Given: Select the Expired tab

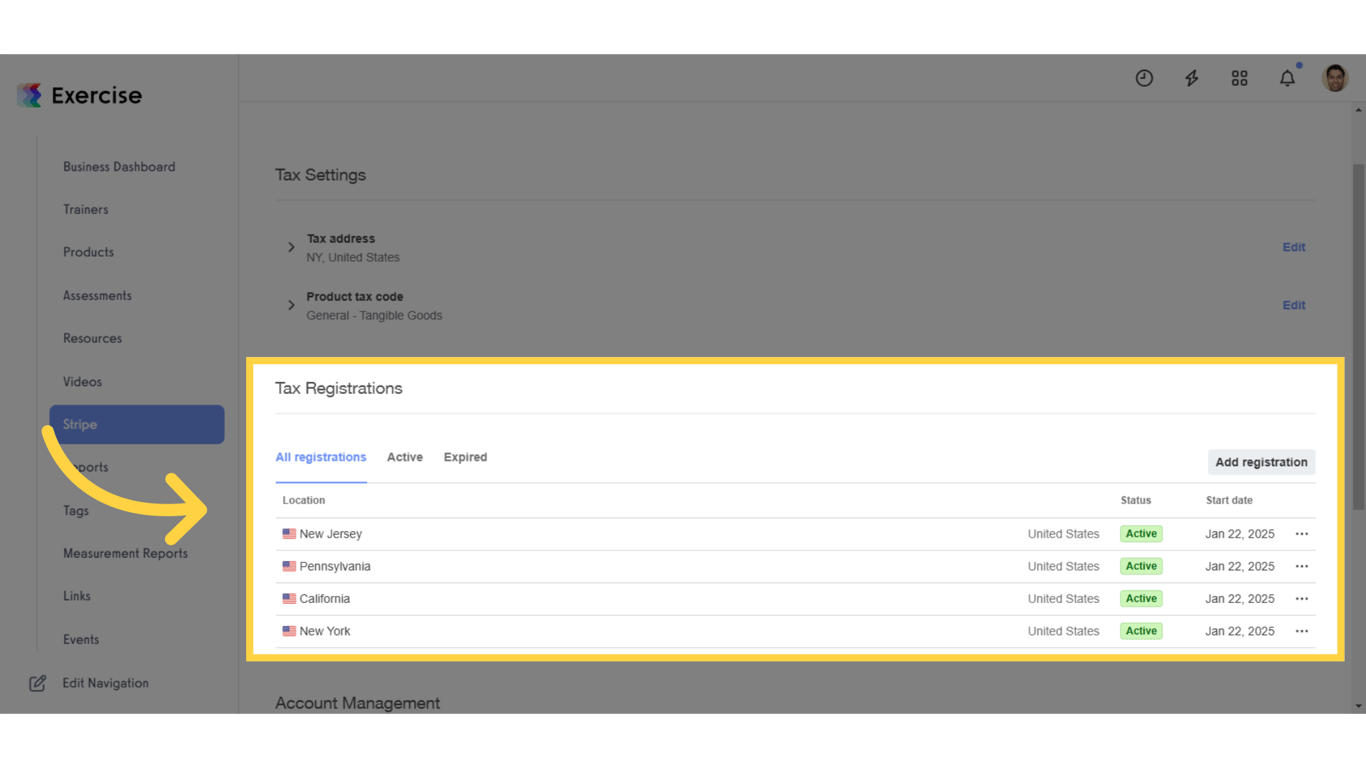Looking at the screenshot, I should click(465, 456).
